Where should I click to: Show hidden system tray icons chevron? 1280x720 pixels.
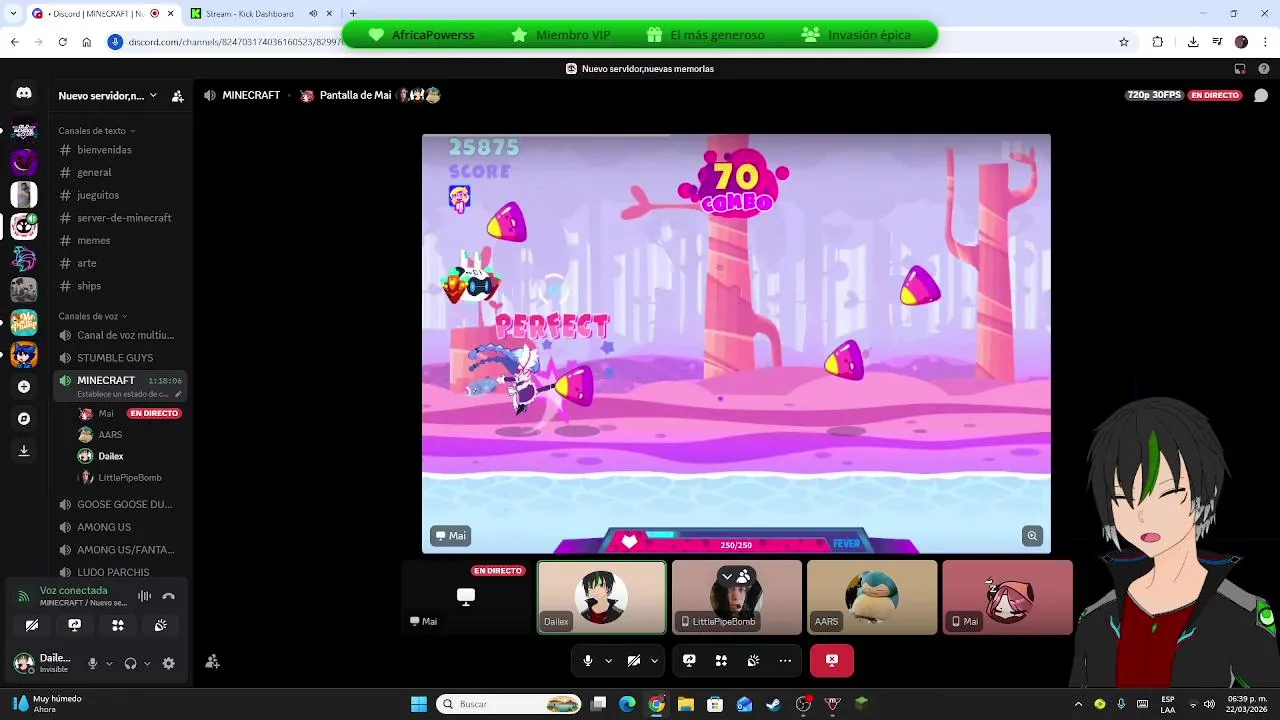click(1078, 704)
